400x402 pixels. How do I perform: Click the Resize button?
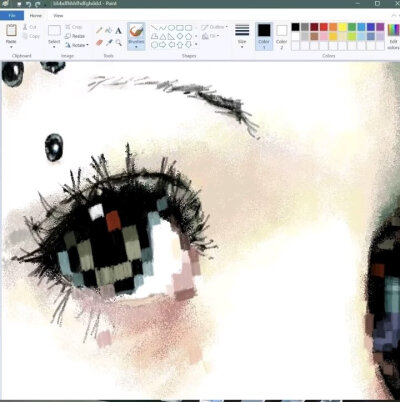click(75, 36)
